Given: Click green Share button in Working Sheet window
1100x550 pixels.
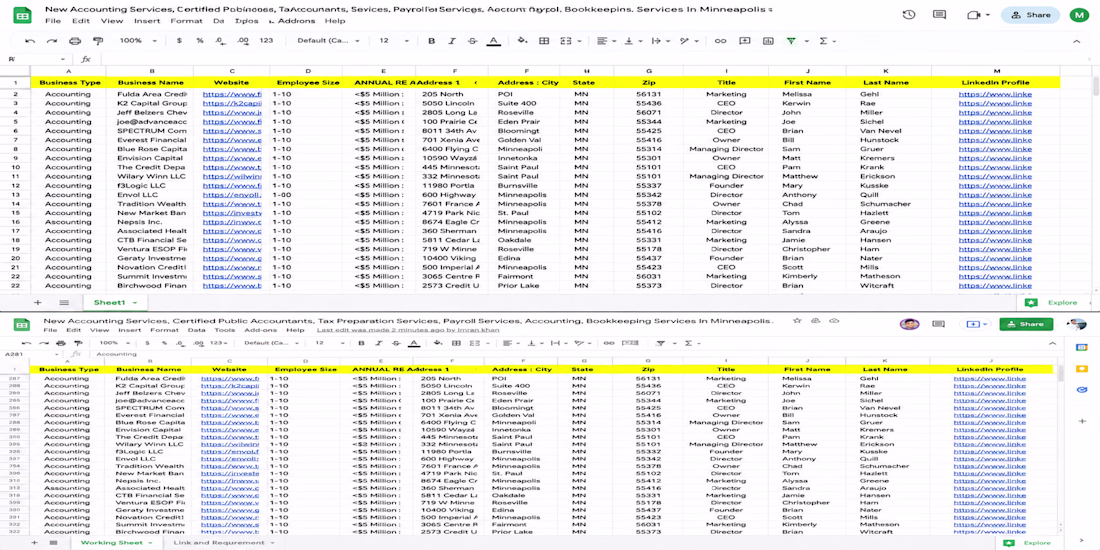Looking at the screenshot, I should 1026,324.
